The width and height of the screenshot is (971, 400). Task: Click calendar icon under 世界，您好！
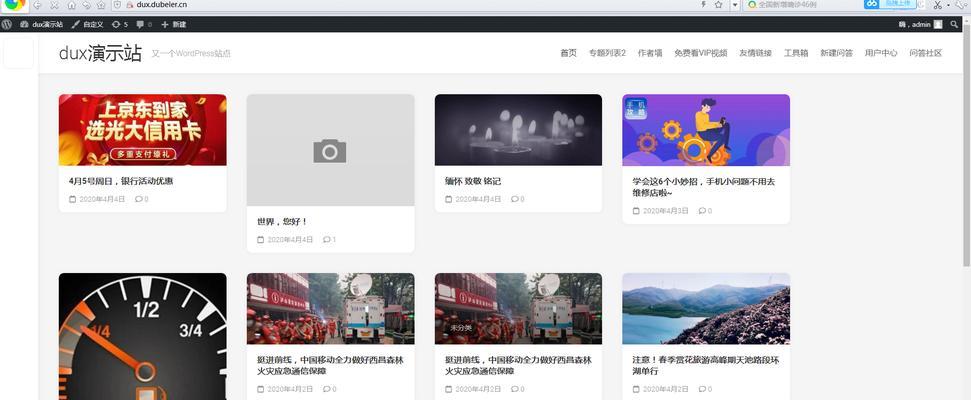[260, 240]
